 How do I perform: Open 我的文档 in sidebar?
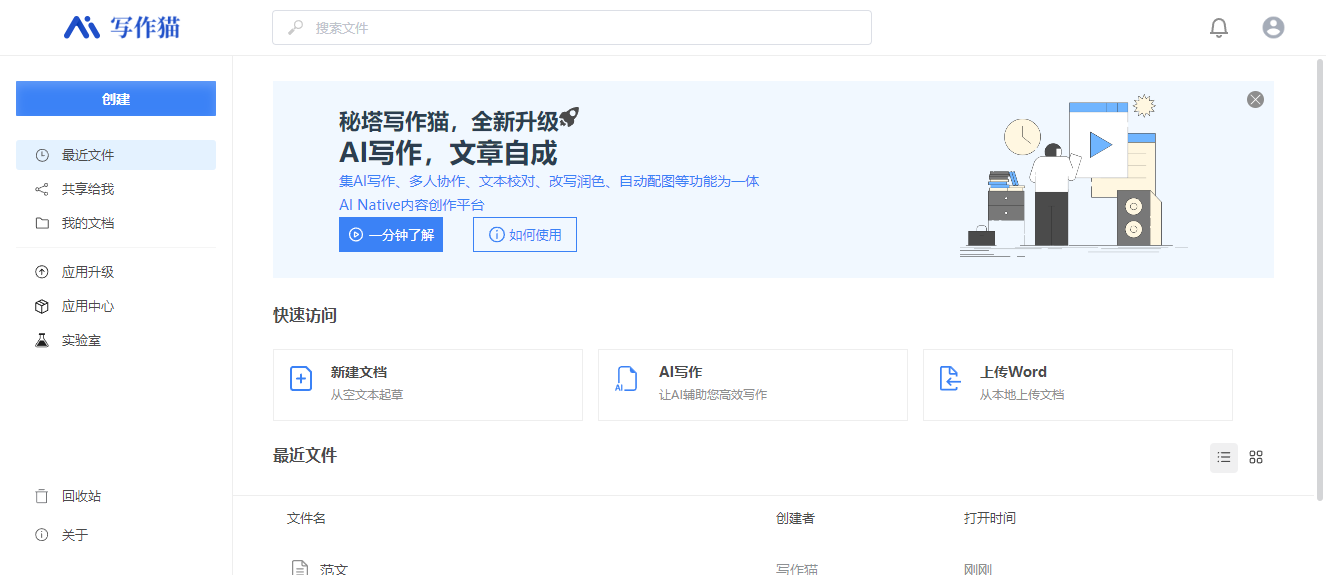pyautogui.click(x=116, y=223)
